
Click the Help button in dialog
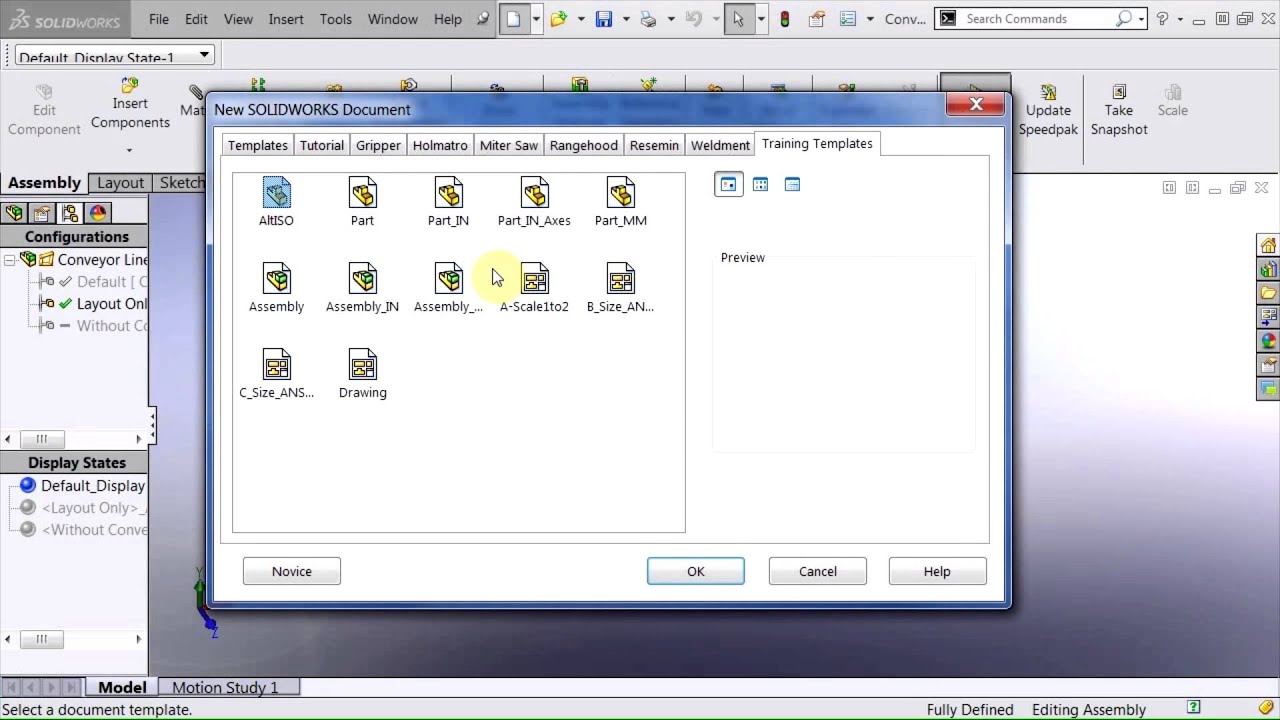[x=937, y=571]
